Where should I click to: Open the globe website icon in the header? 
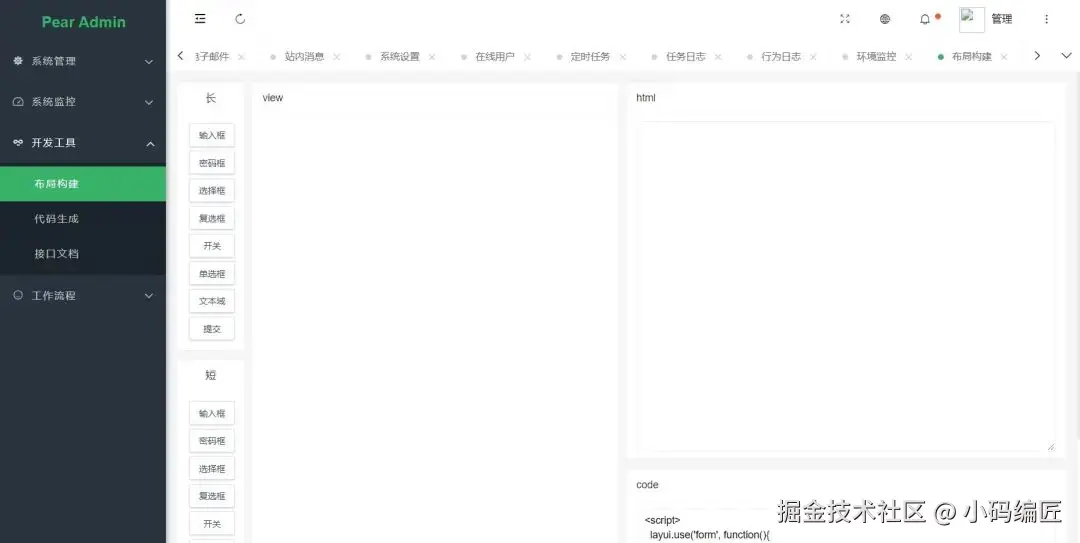click(x=885, y=19)
